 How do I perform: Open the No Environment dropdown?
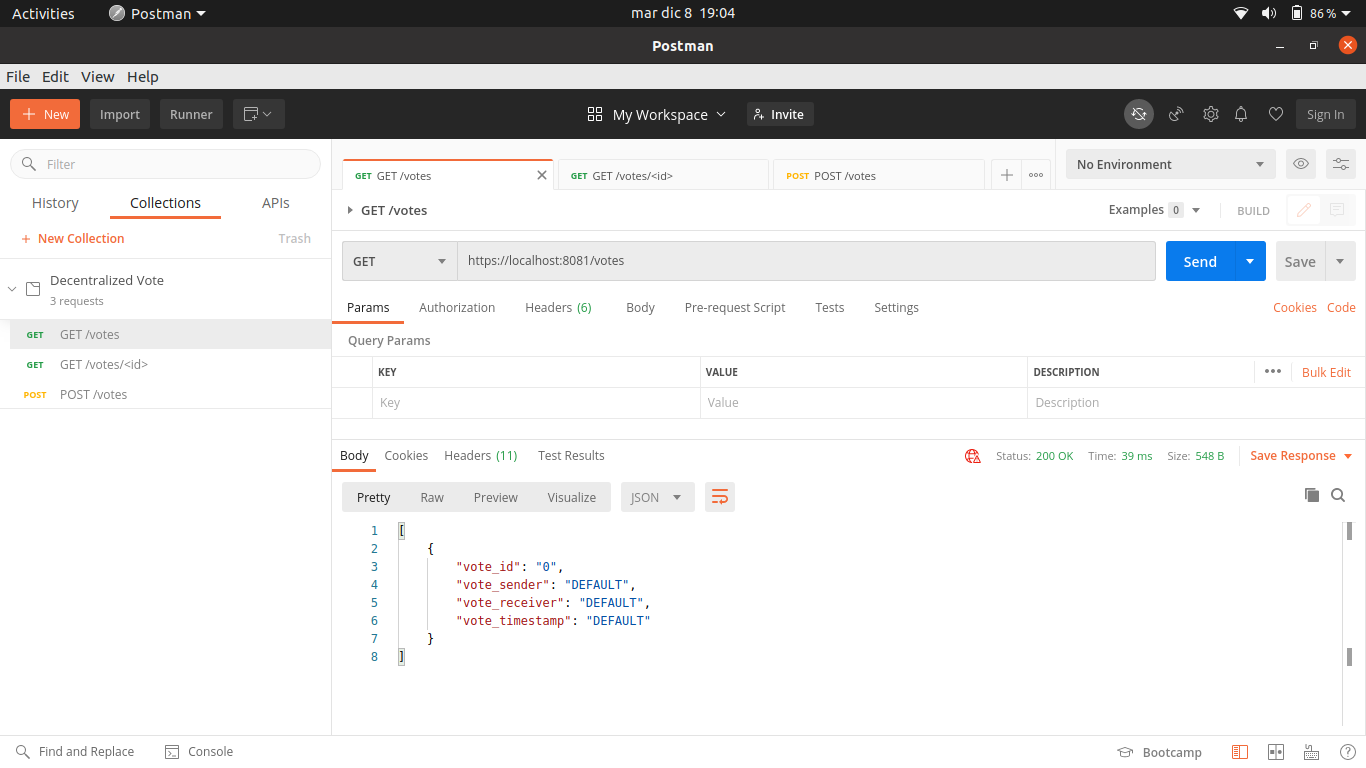tap(1171, 164)
